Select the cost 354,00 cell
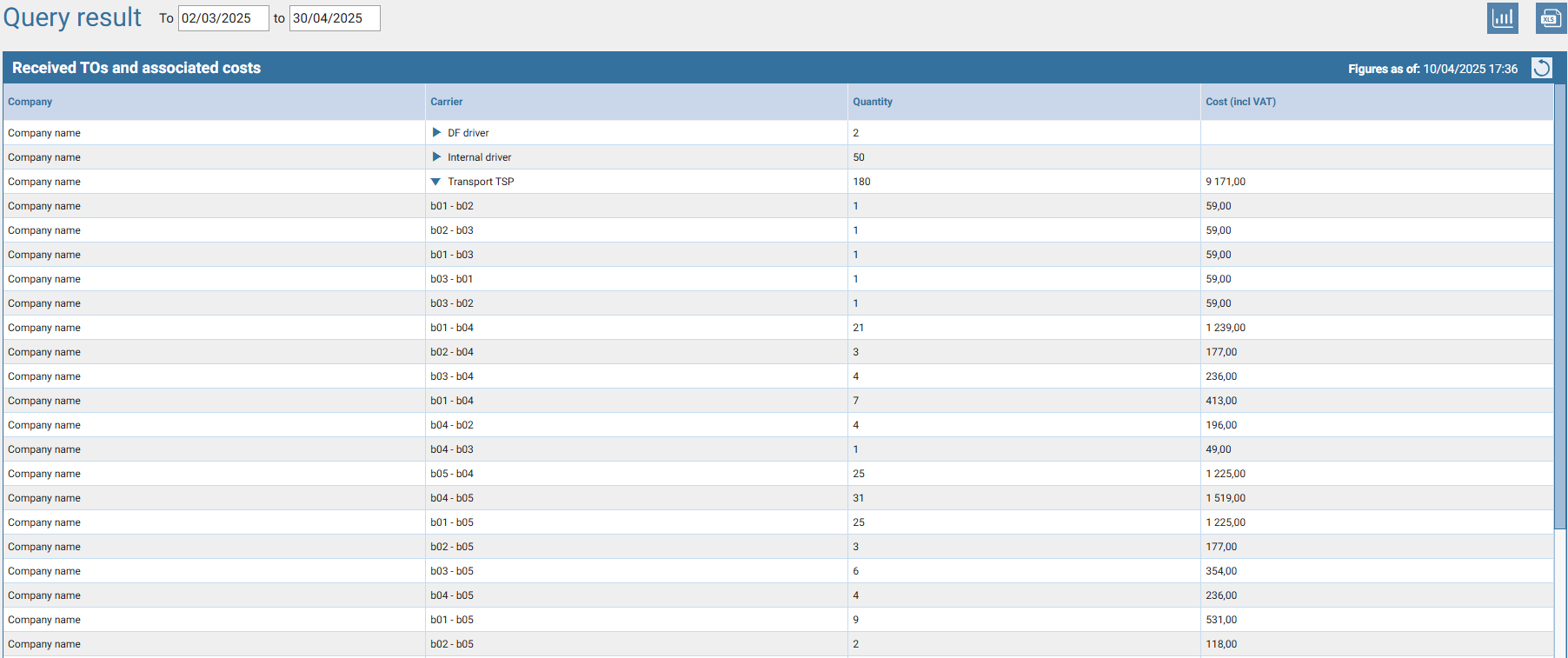The height and width of the screenshot is (658, 1568). [x=1377, y=571]
